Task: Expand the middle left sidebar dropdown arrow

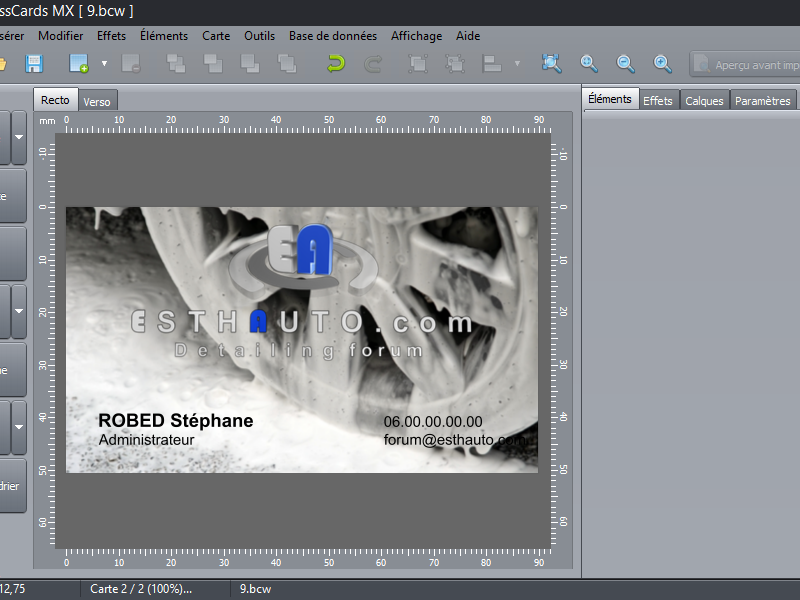Action: tap(19, 311)
